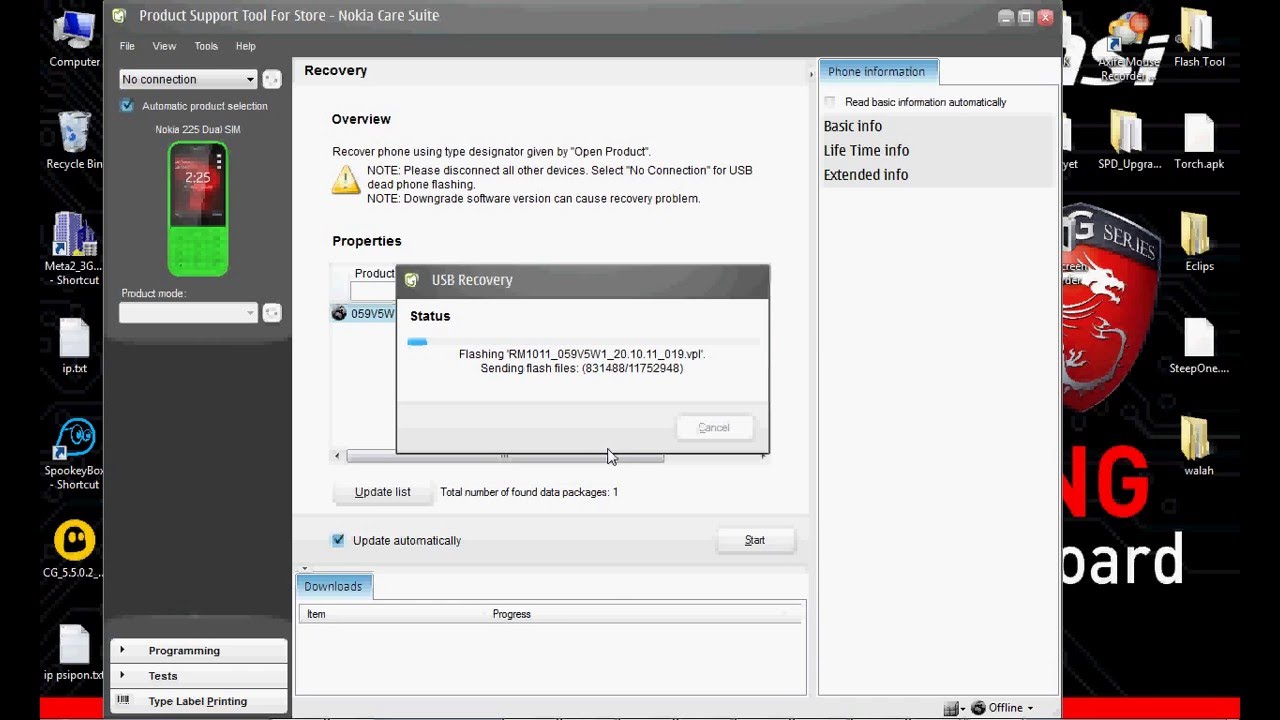1280x720 pixels.
Task: Click the icon beside Product mode dropdown
Action: point(272,313)
